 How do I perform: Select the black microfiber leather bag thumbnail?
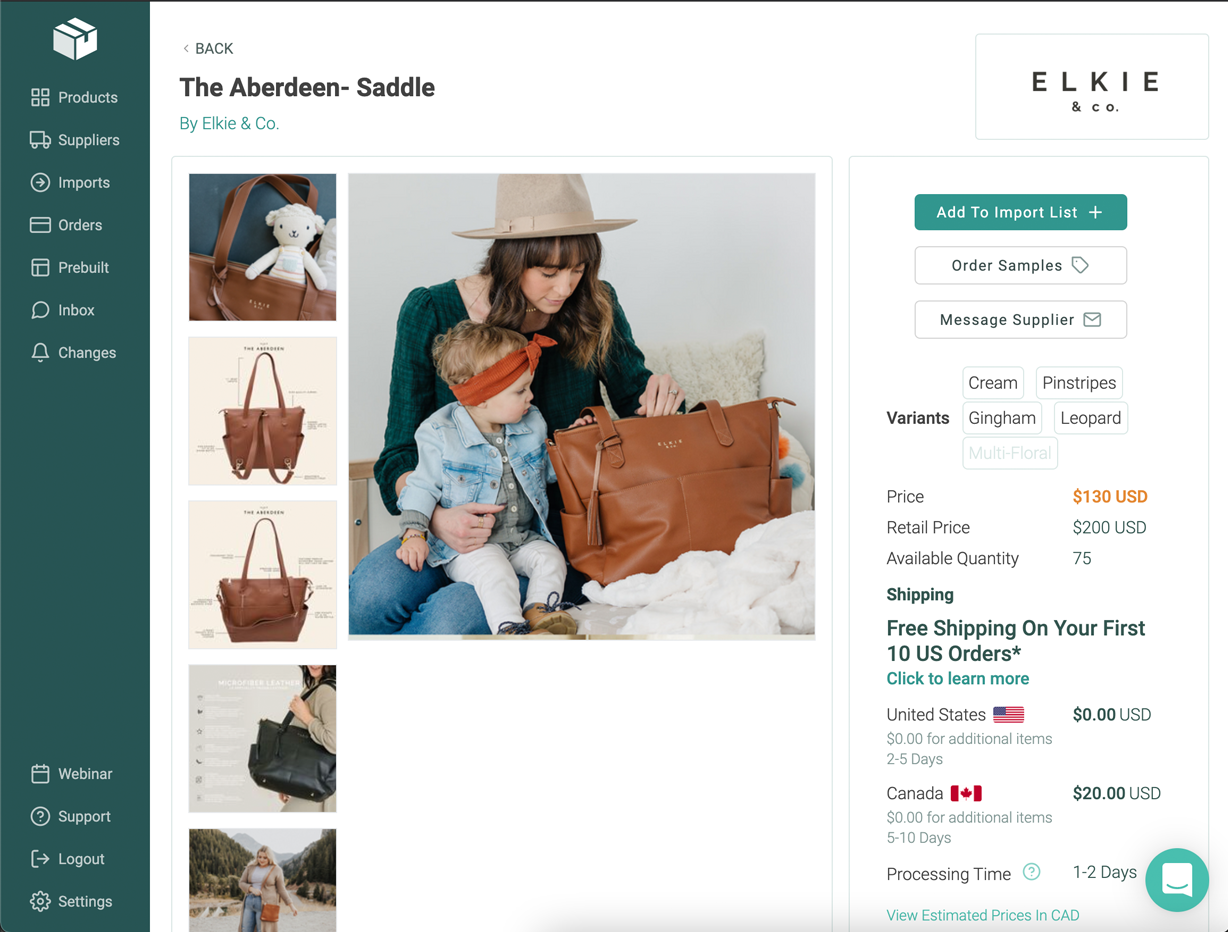click(x=262, y=738)
